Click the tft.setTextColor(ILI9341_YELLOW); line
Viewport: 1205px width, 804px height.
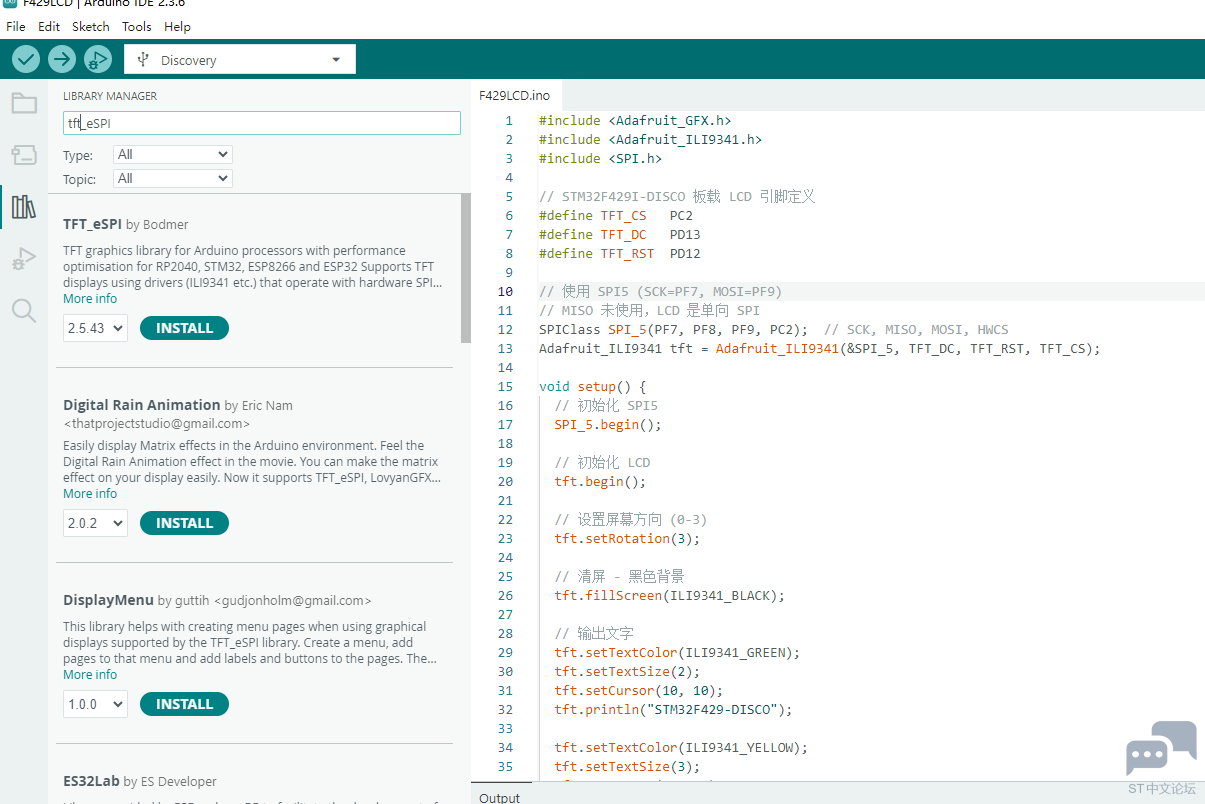pyautogui.click(x=681, y=748)
